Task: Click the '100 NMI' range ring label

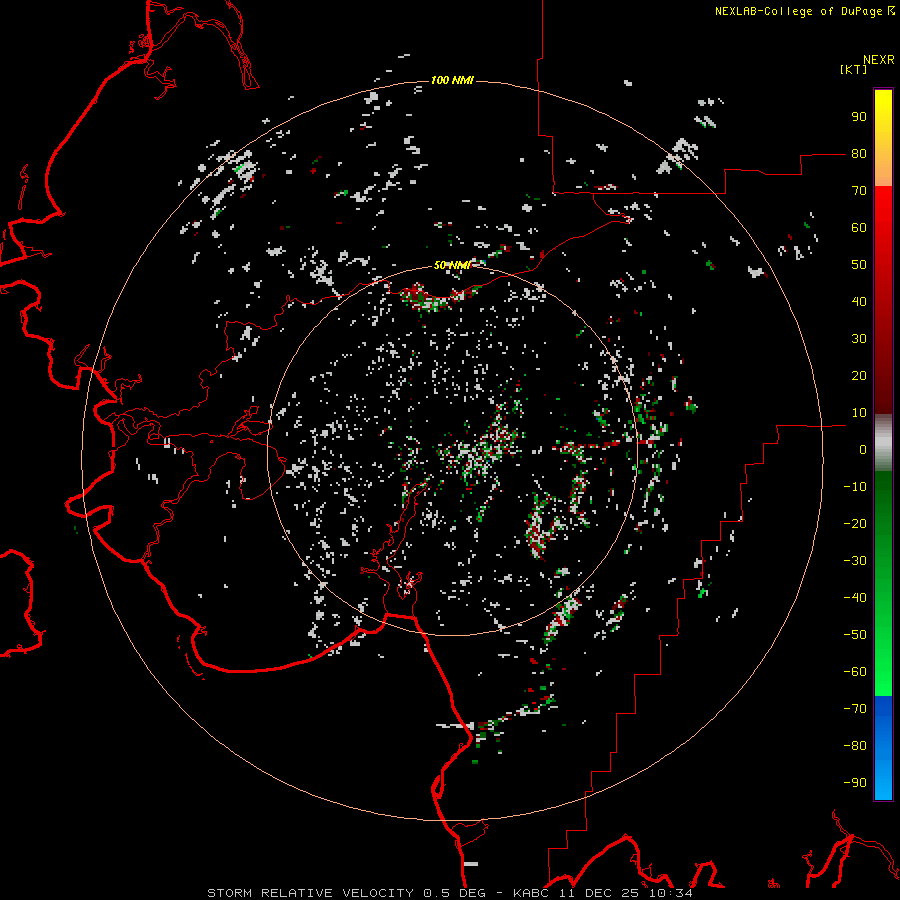Action: pyautogui.click(x=452, y=80)
